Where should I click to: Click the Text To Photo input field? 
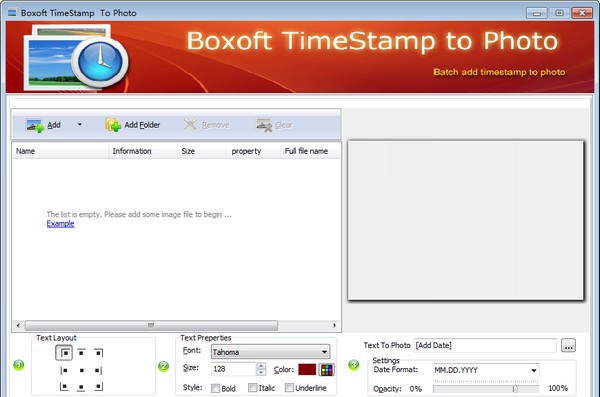[x=485, y=345]
